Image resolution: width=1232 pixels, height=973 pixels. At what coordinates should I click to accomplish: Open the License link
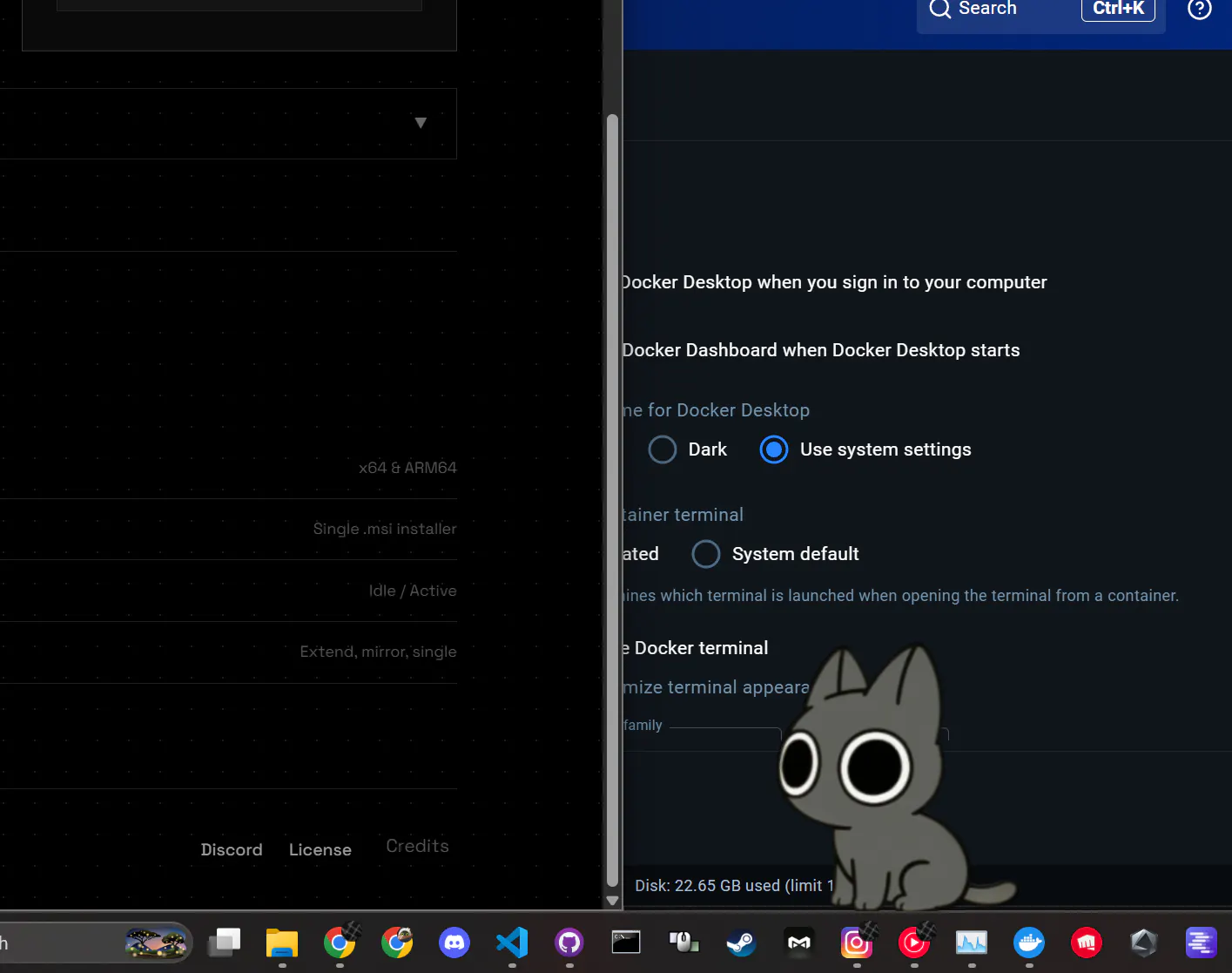(x=320, y=849)
